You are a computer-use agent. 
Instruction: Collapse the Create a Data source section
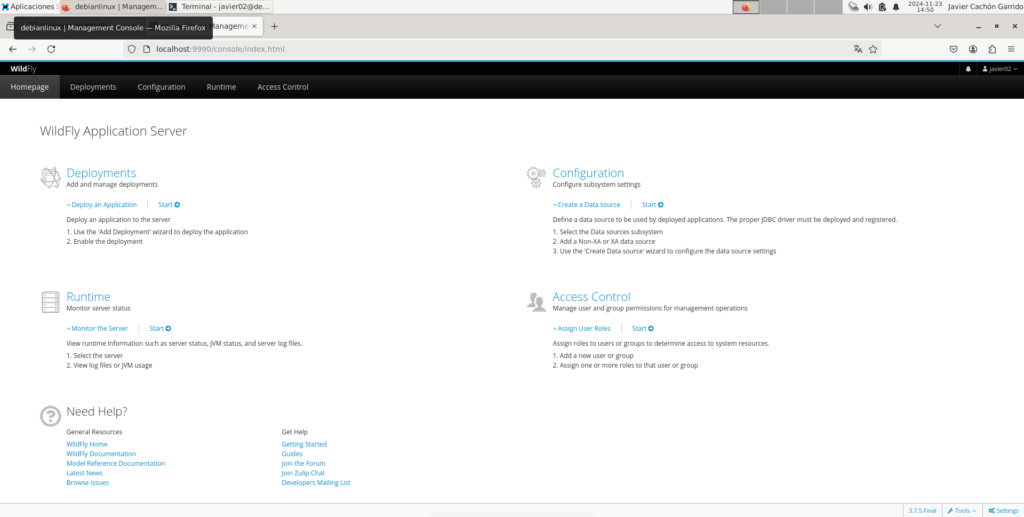tap(586, 204)
